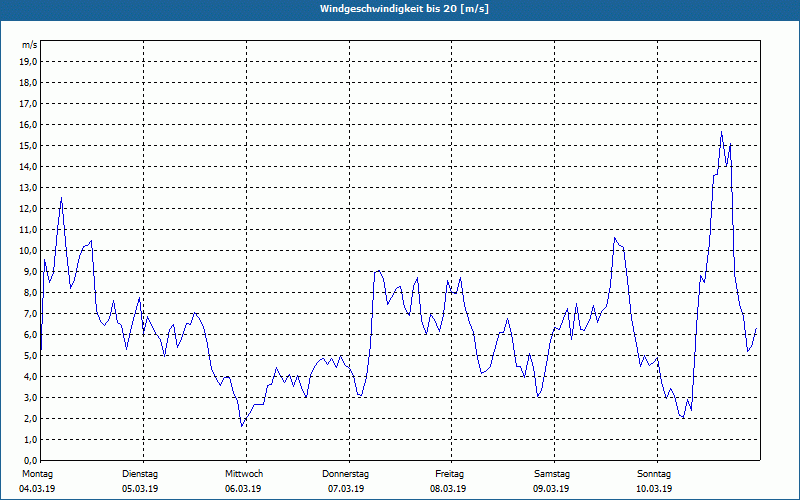Click the chart title "Windgeschwindigkeit bis 20 [m/s]"

pyautogui.click(x=404, y=9)
